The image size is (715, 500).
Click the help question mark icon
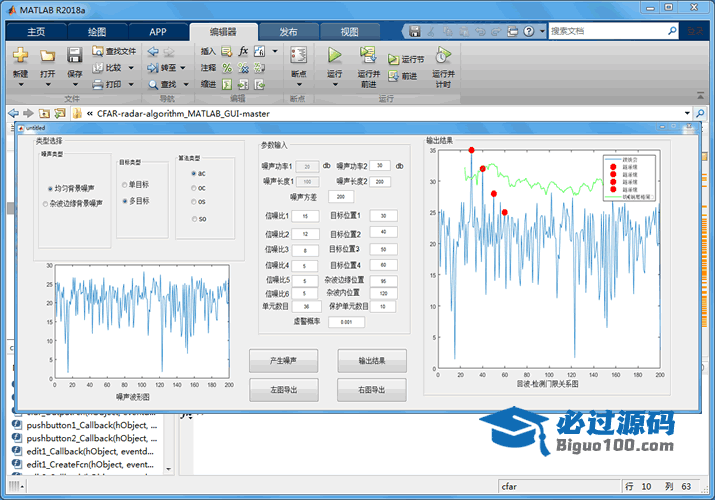(x=528, y=31)
